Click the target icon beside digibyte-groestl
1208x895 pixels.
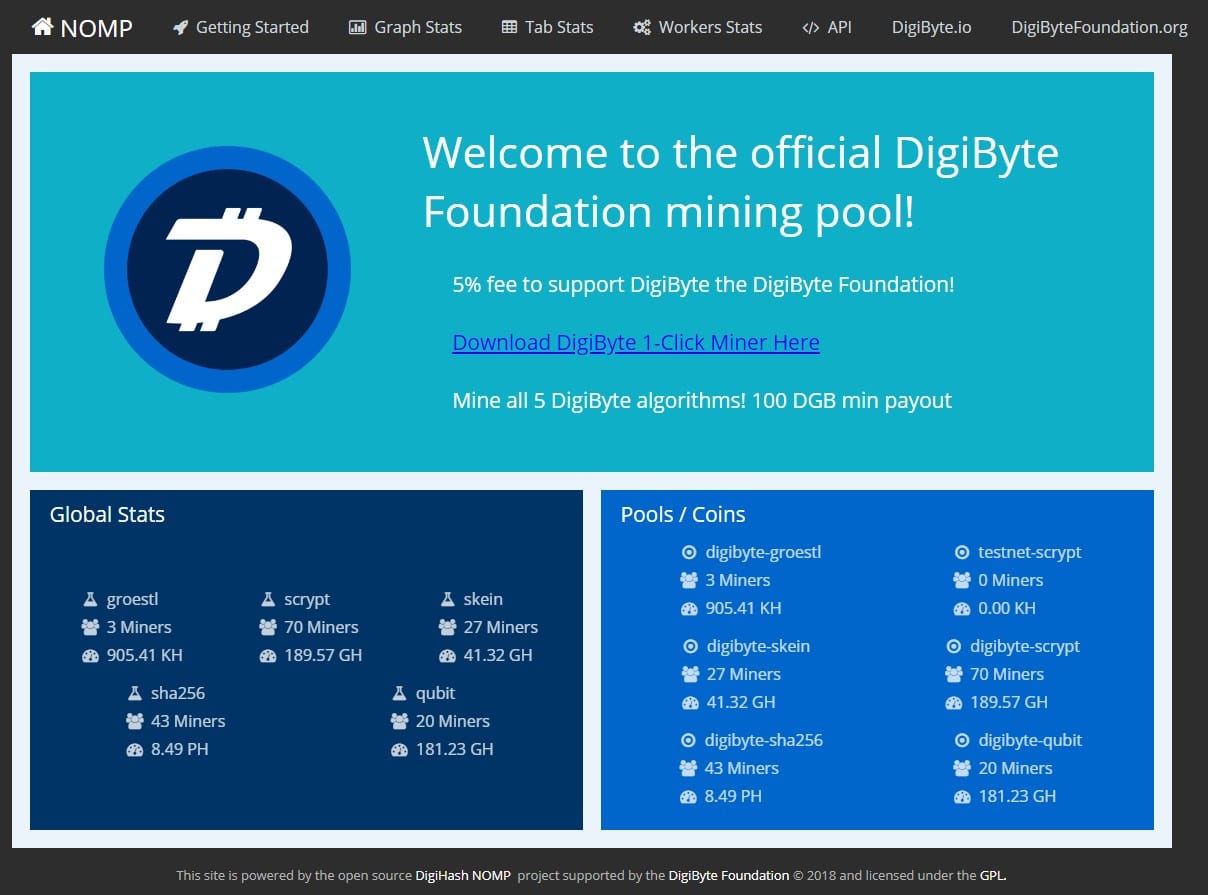click(688, 553)
